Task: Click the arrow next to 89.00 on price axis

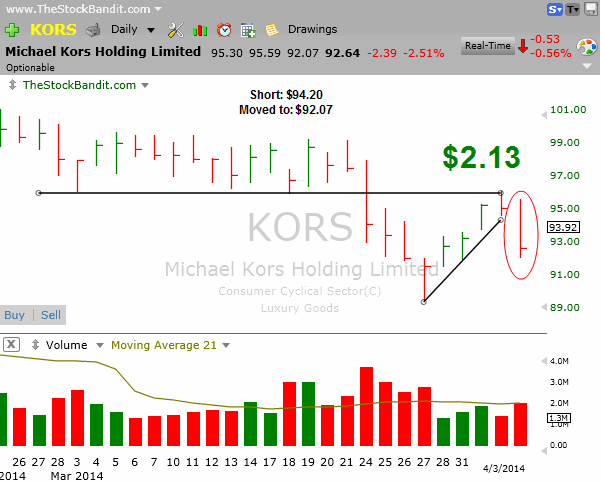Action: coord(544,307)
